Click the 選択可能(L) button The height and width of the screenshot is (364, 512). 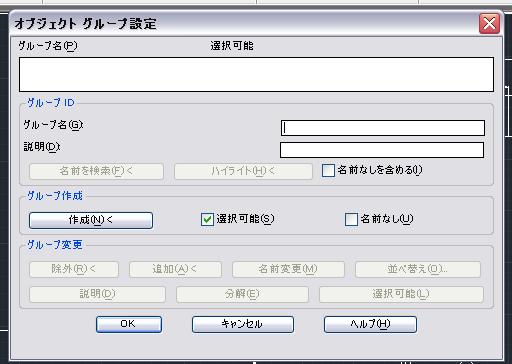pos(401,294)
